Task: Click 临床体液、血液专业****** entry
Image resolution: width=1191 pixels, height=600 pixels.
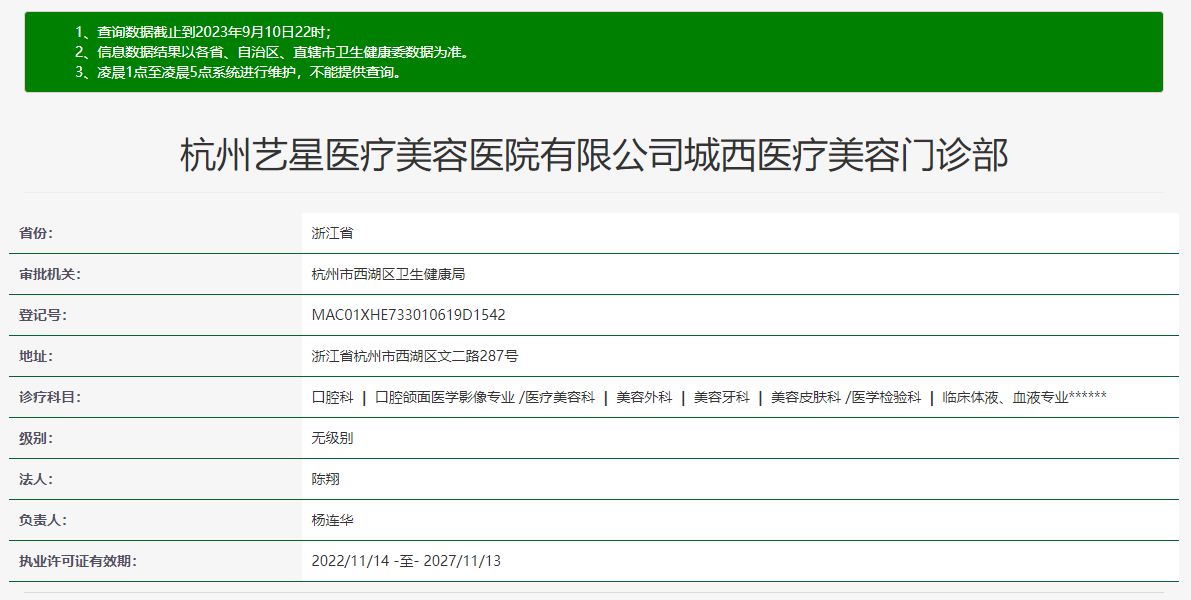Action: point(1025,397)
